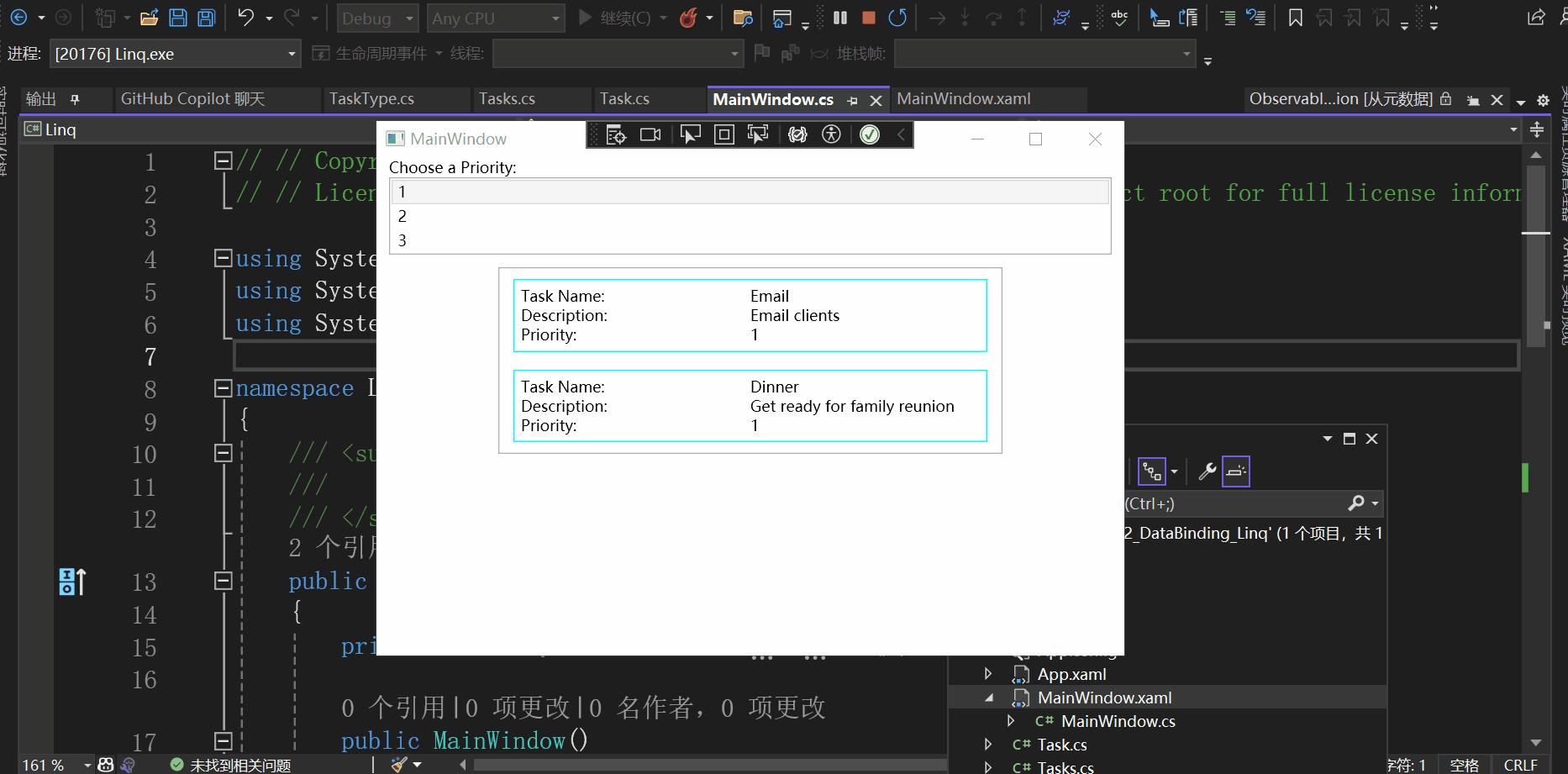Toggle display of layout adorners

[x=723, y=134]
